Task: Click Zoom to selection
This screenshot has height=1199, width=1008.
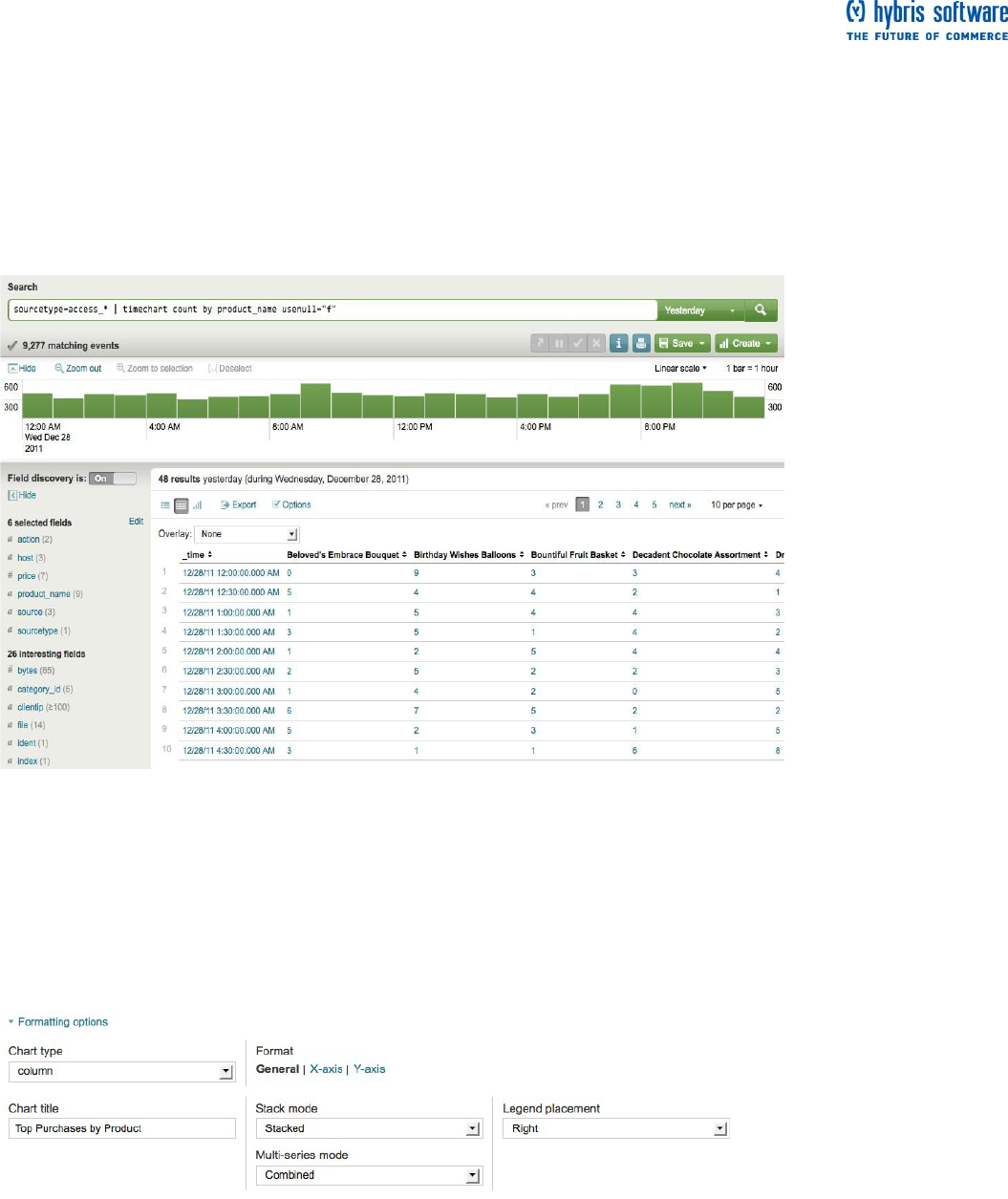Action: (x=155, y=369)
